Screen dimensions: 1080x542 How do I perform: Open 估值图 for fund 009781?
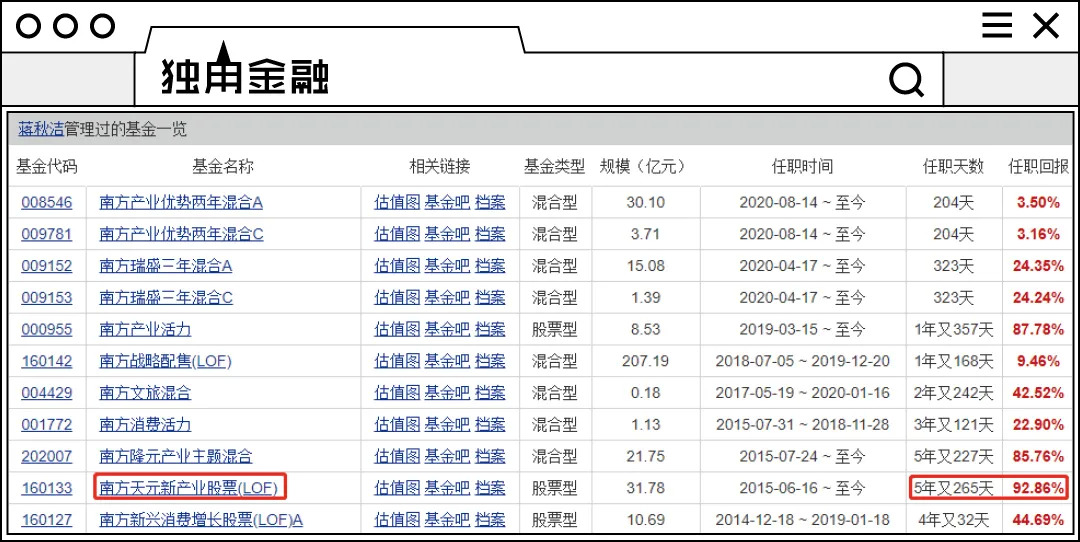[x=397, y=234]
